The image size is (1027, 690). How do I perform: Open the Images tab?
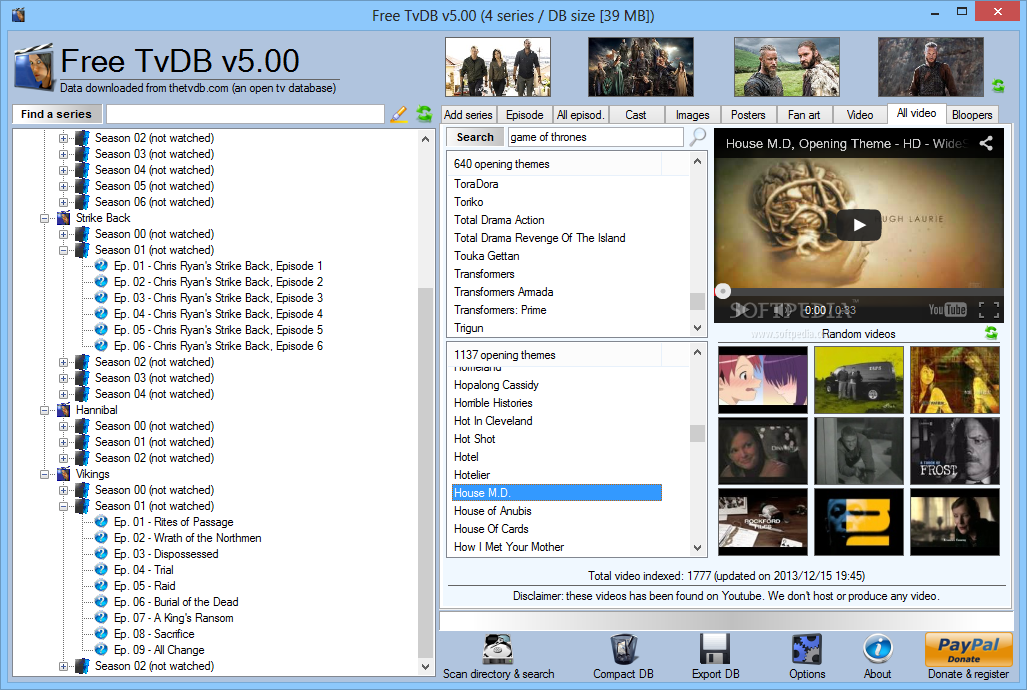pos(692,115)
